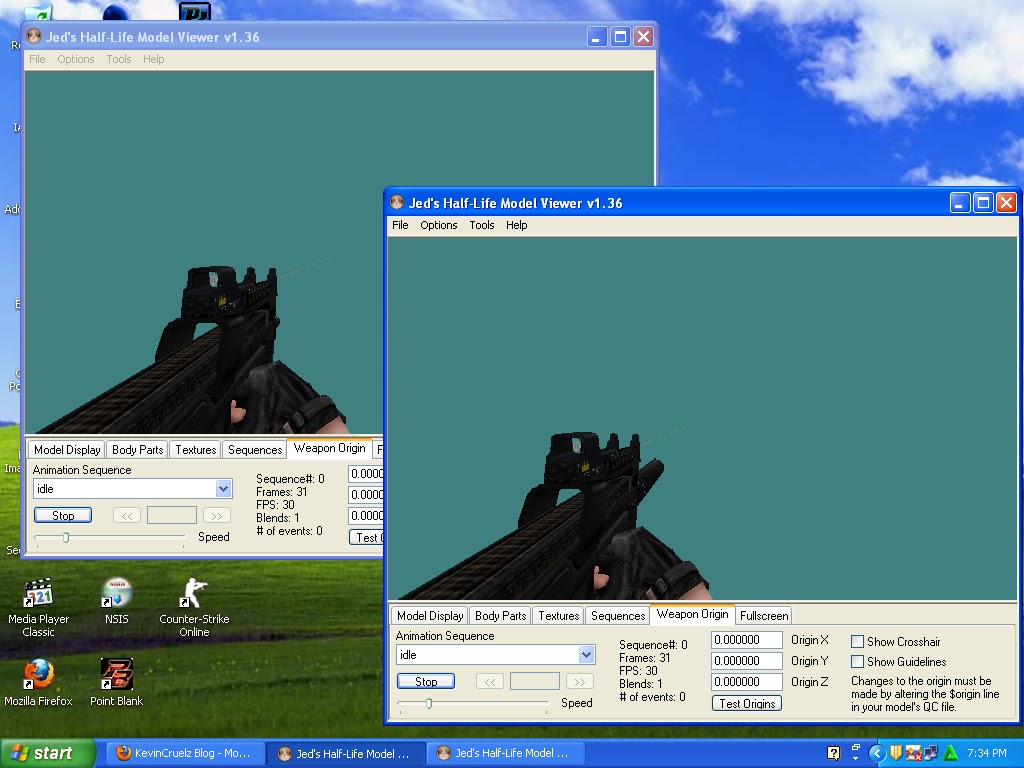
Task: Expand hidden tray icons arrow
Action: coord(876,753)
